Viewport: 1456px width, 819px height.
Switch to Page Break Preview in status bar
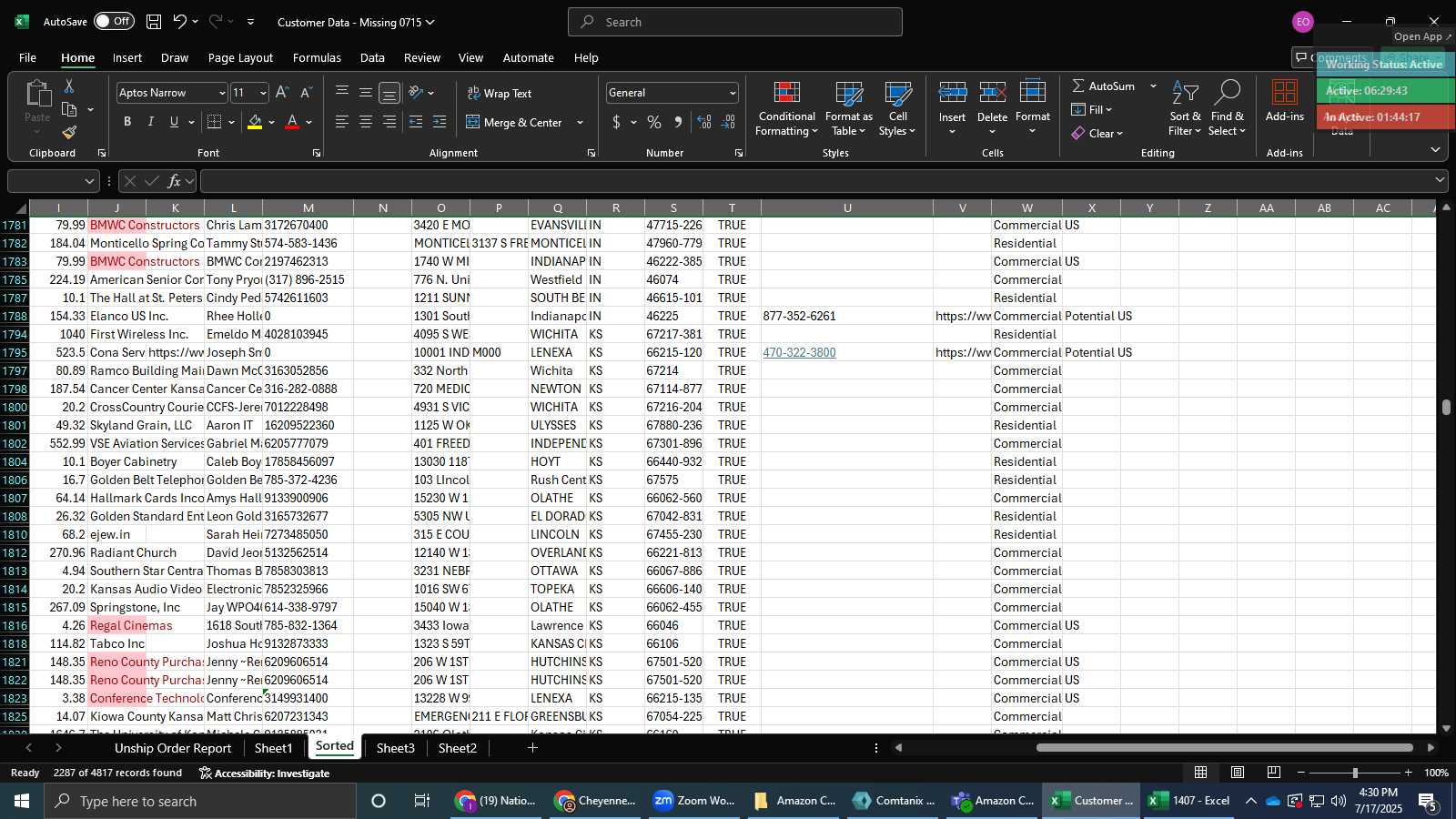coord(1274,773)
